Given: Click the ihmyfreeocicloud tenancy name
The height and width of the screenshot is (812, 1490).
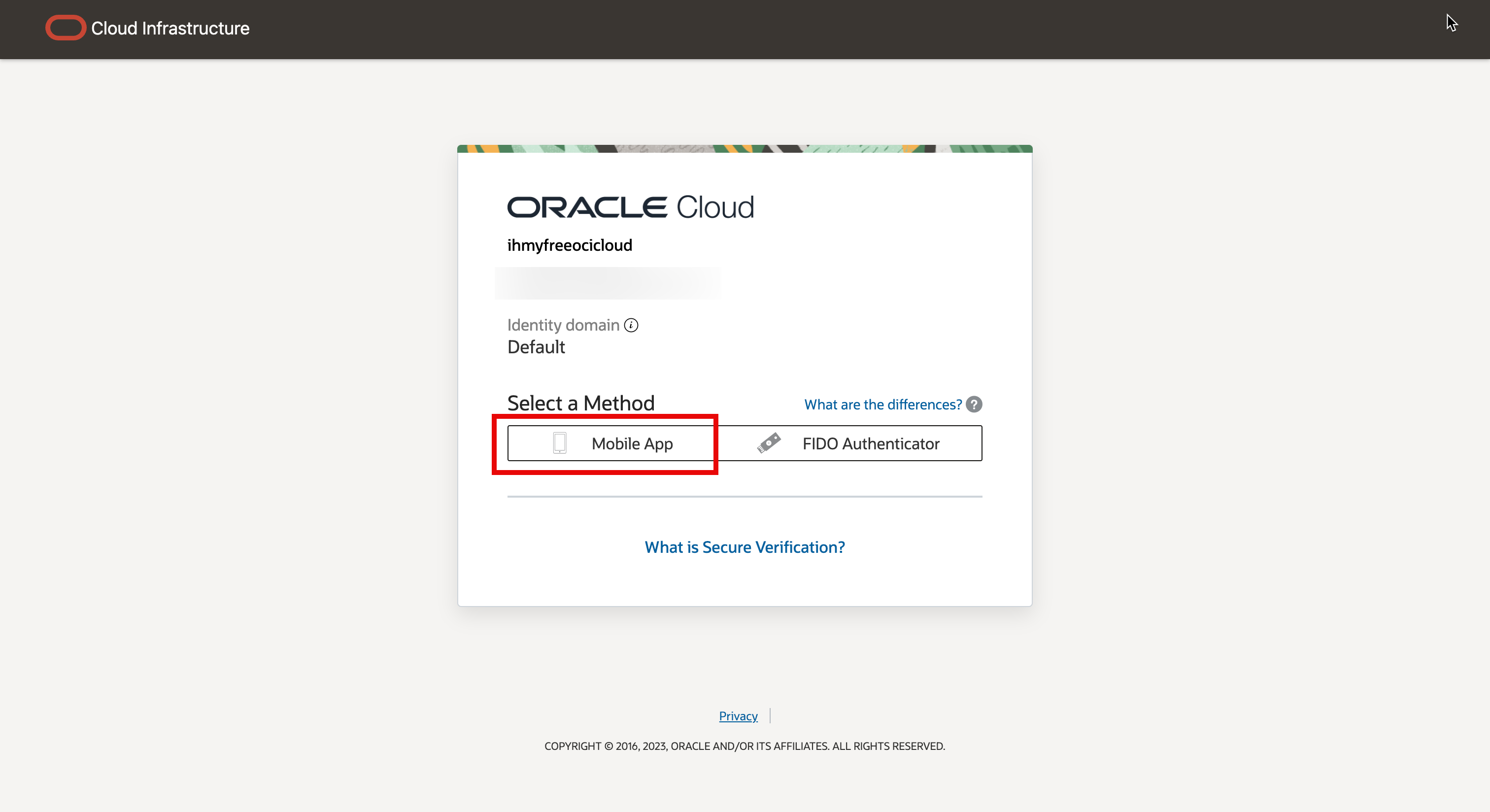Looking at the screenshot, I should coord(569,245).
